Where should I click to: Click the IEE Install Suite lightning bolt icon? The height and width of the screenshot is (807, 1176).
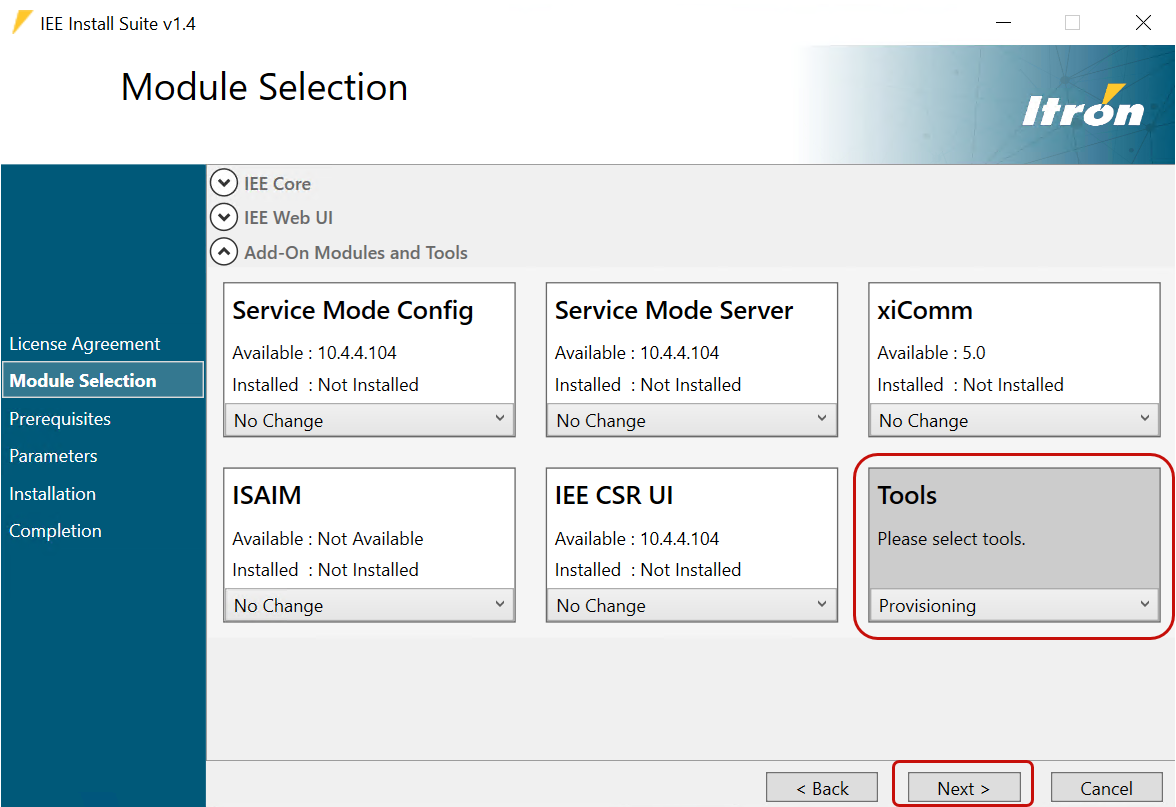click(20, 21)
